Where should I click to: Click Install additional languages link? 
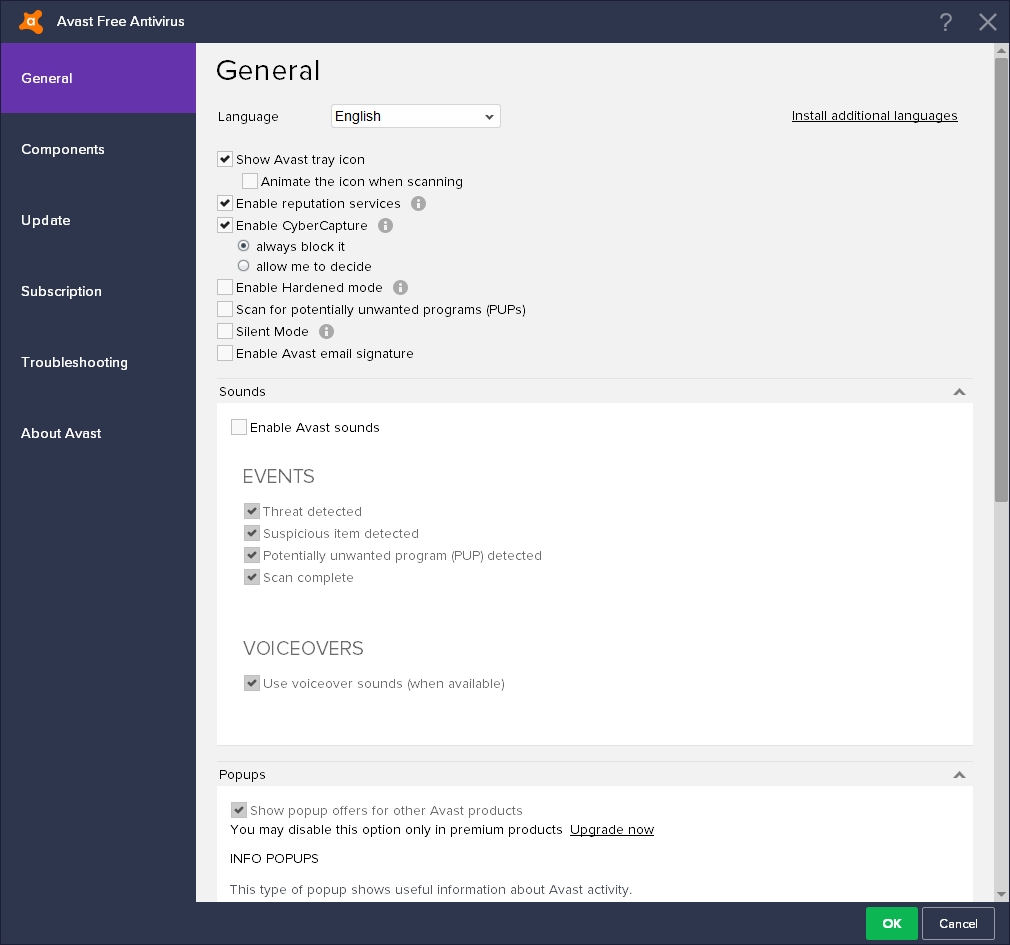click(x=874, y=116)
